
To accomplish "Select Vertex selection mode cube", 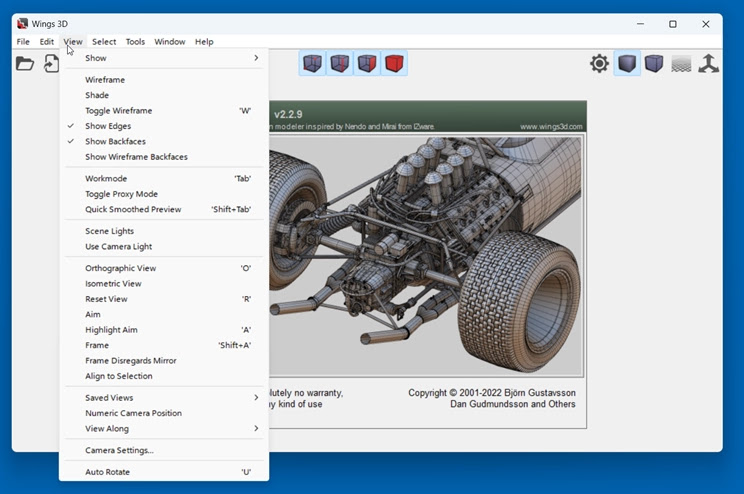I will click(312, 63).
